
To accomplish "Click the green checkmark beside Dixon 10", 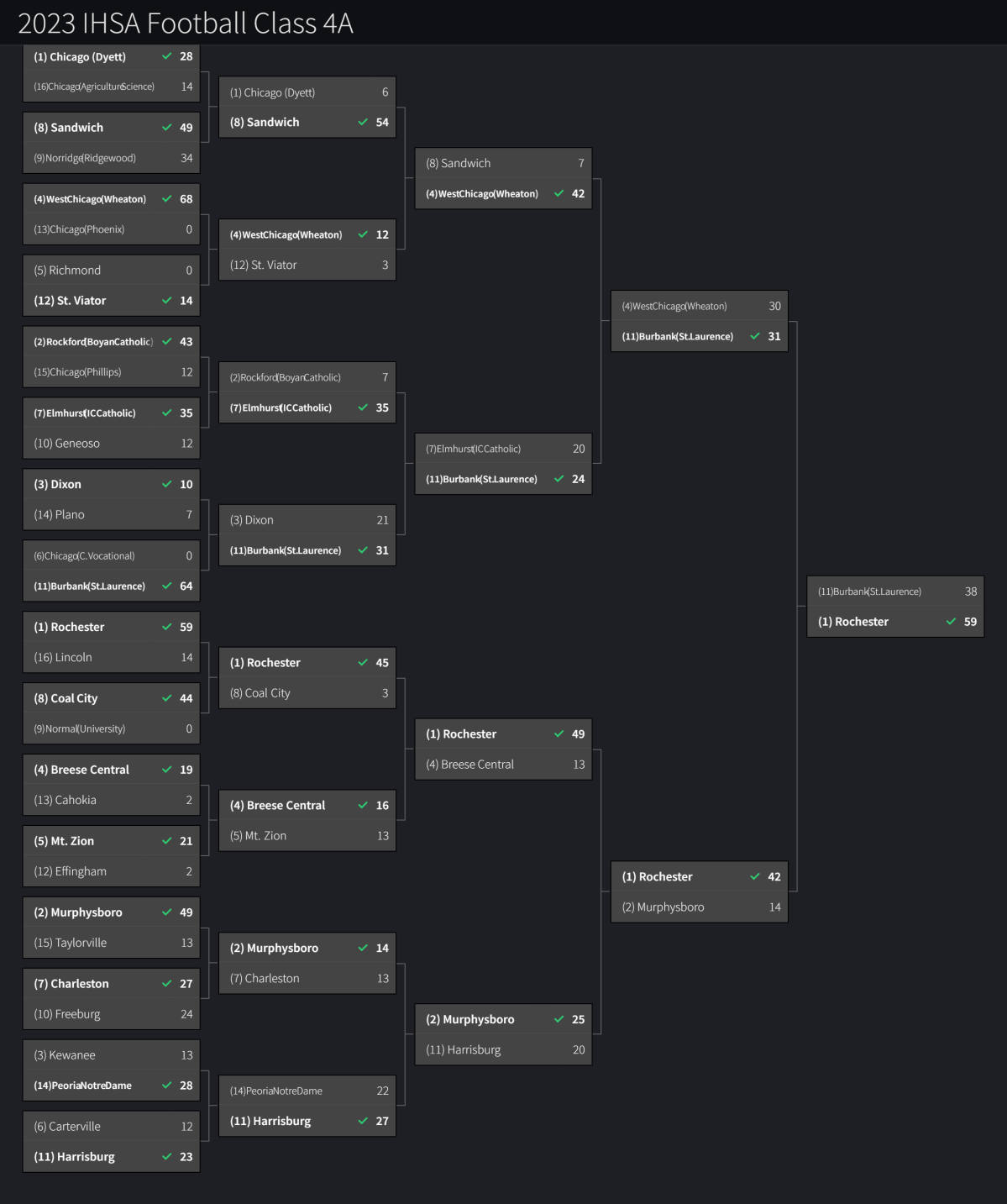I will pyautogui.click(x=166, y=484).
